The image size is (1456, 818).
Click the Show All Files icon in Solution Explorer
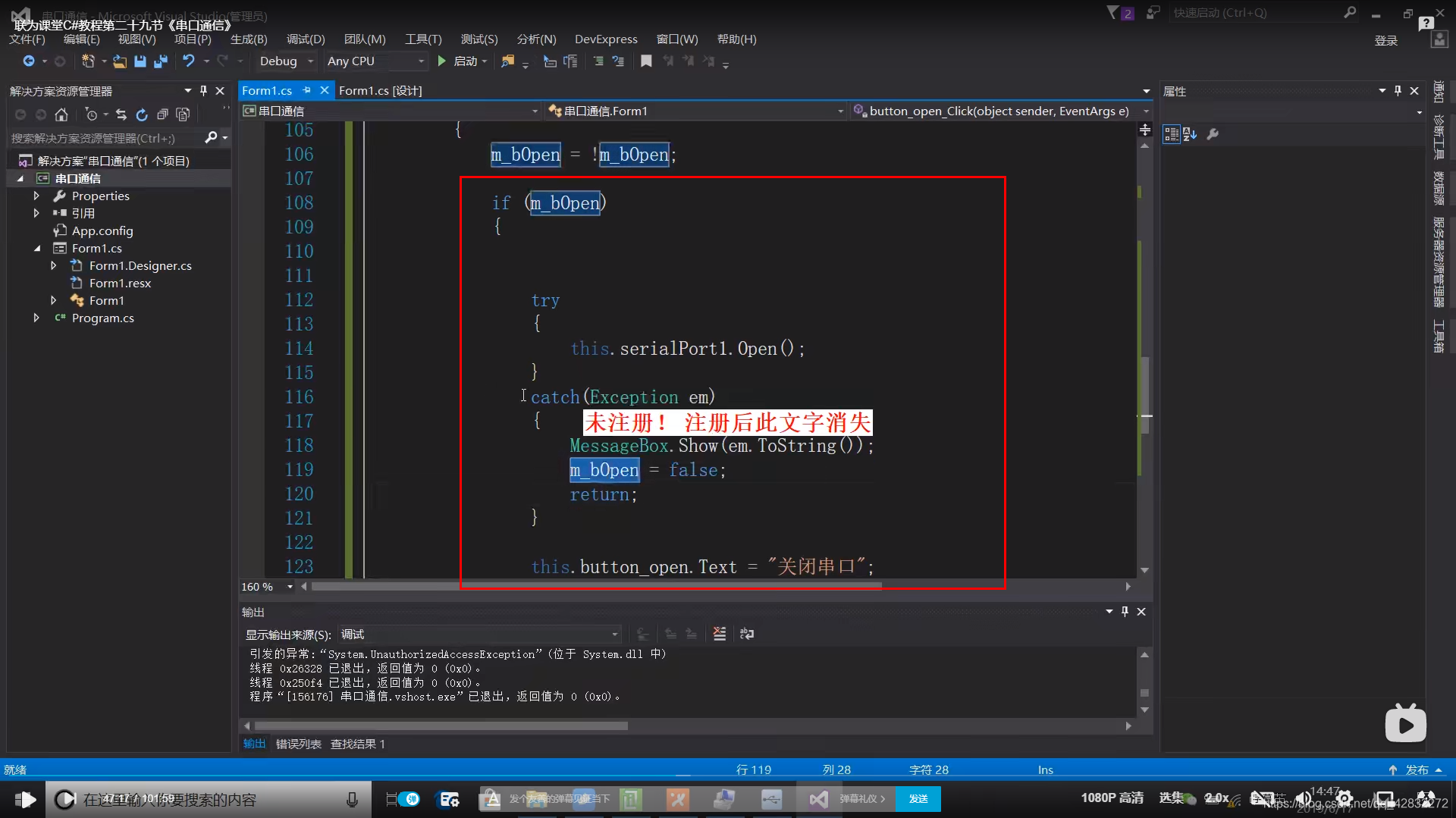click(183, 114)
